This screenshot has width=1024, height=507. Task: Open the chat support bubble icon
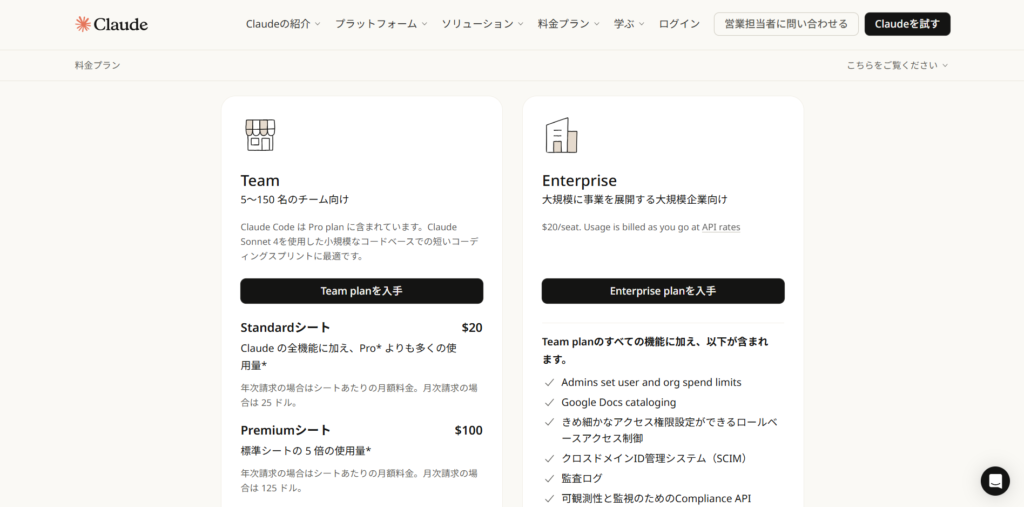994,481
